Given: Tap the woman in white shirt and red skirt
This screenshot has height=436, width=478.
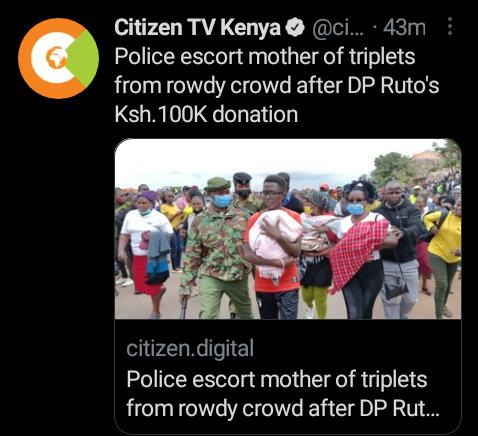Looking at the screenshot, I should pos(146,250).
